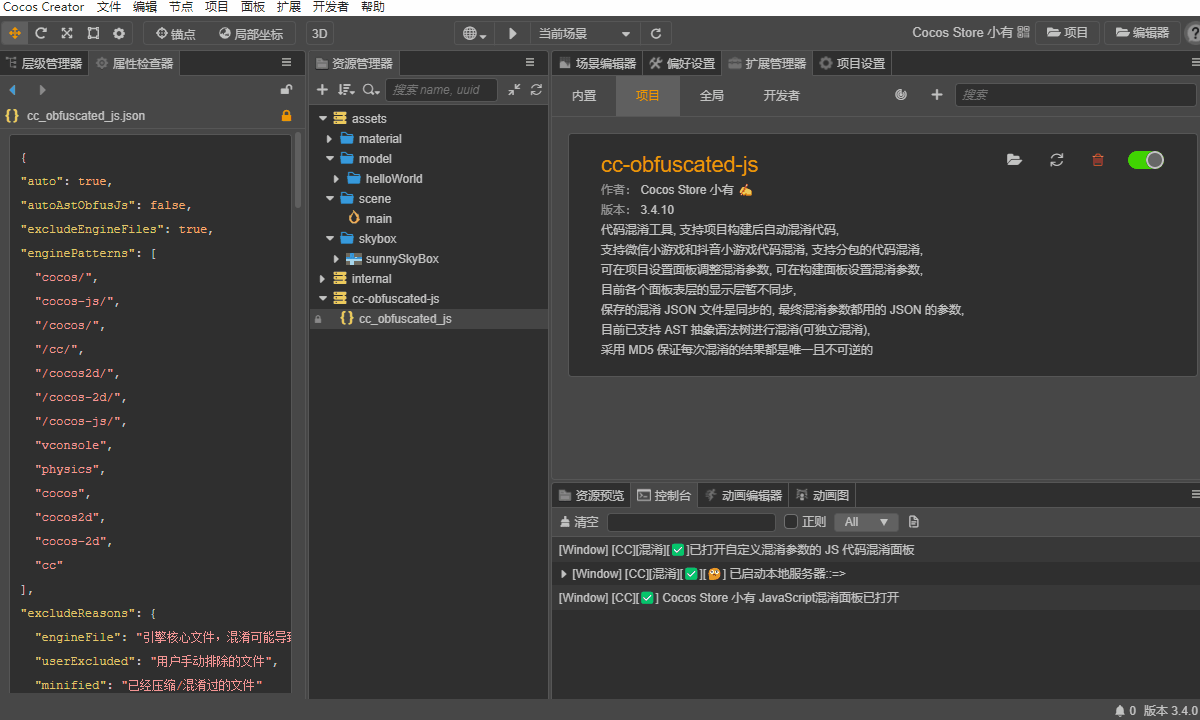
Task: Select the scale gizmo tool
Action: [x=67, y=33]
